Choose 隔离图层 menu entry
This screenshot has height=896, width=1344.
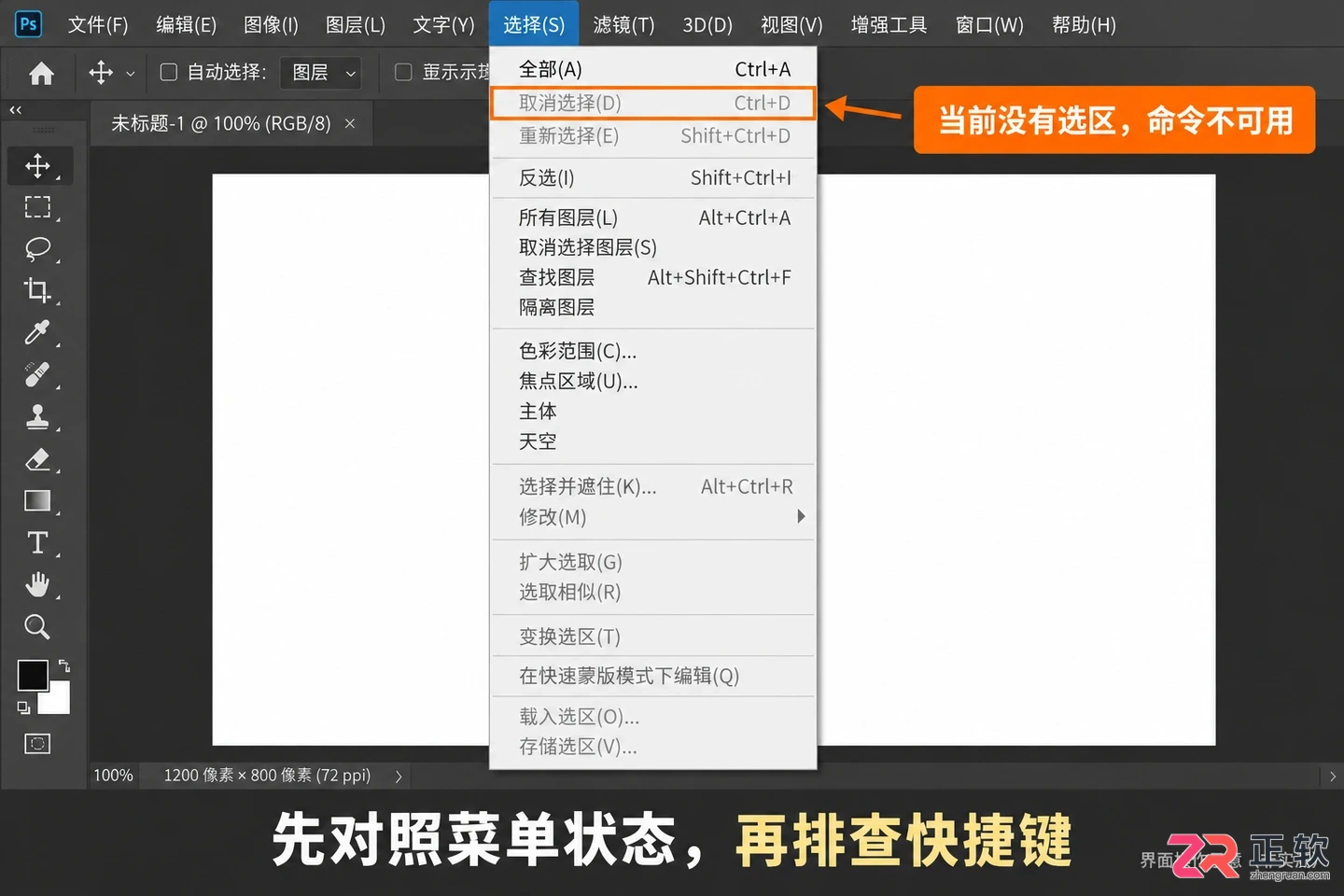[653, 307]
